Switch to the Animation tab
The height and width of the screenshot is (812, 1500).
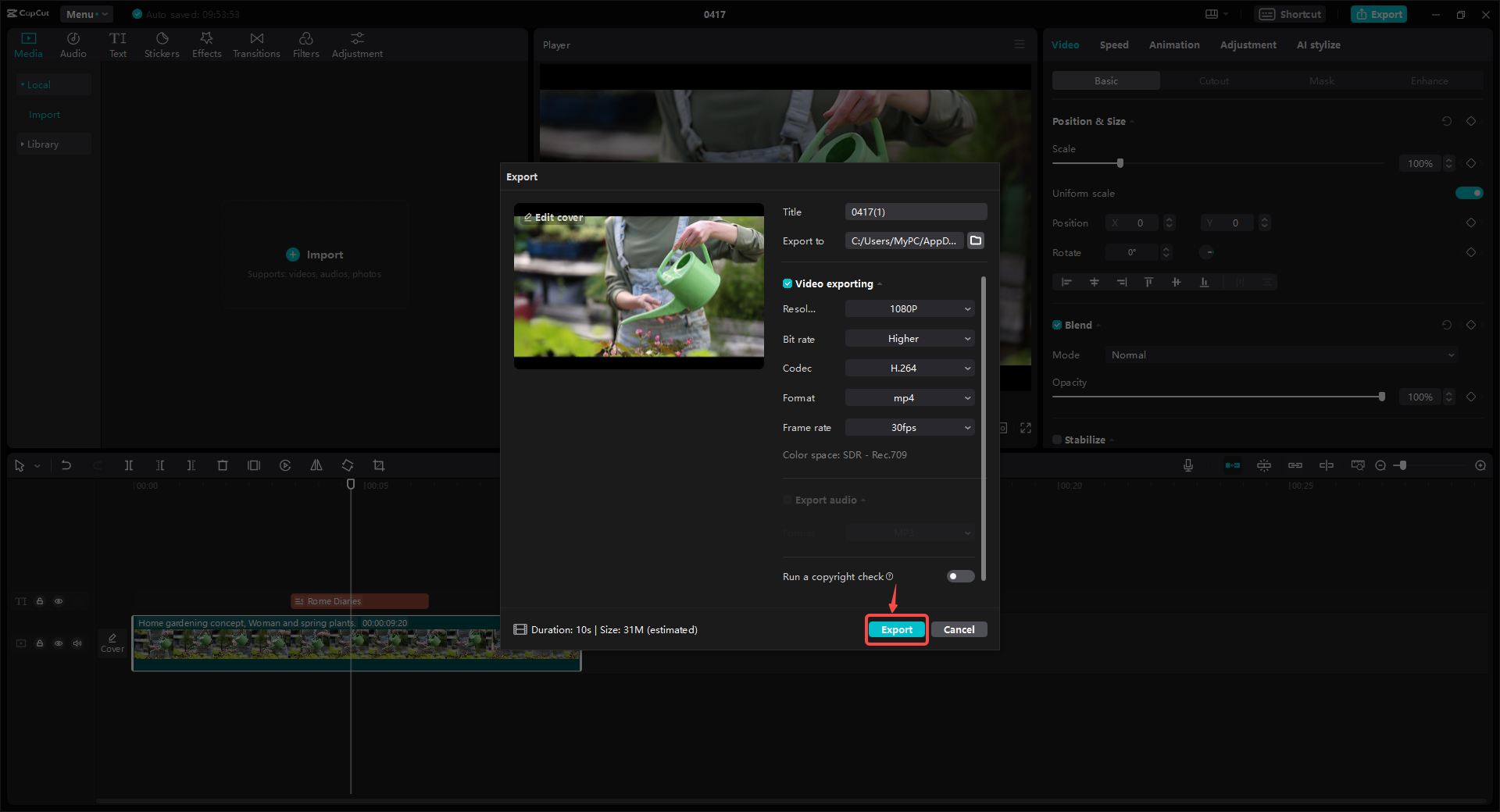[x=1173, y=45]
